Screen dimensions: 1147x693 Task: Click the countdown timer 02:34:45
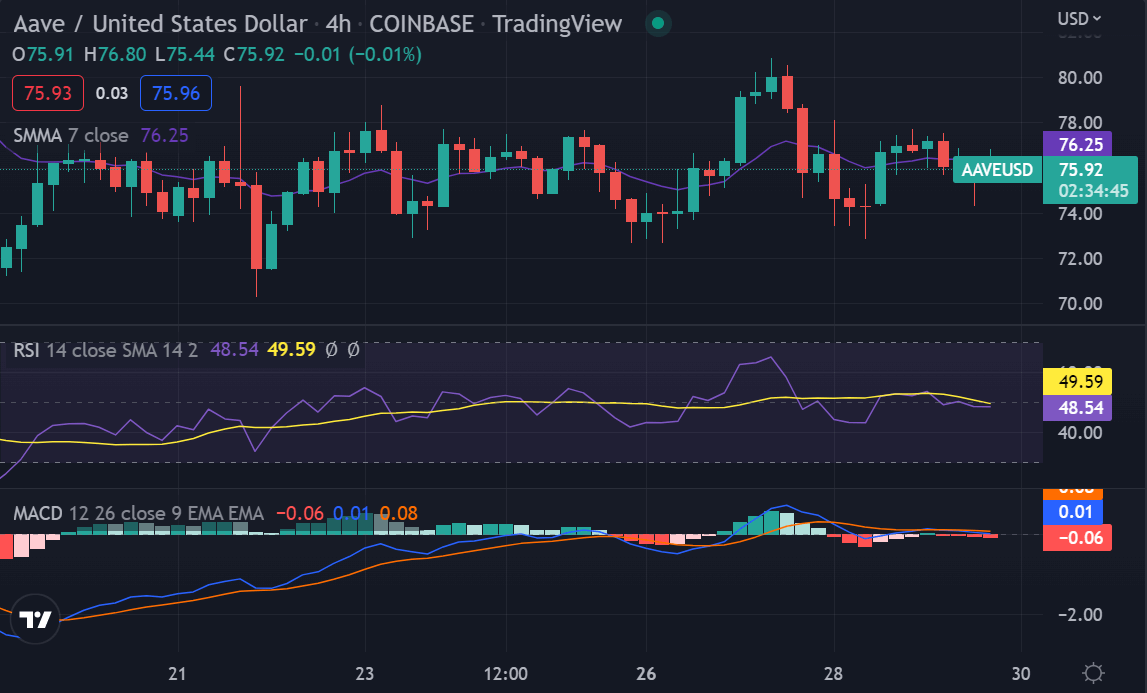click(1093, 191)
